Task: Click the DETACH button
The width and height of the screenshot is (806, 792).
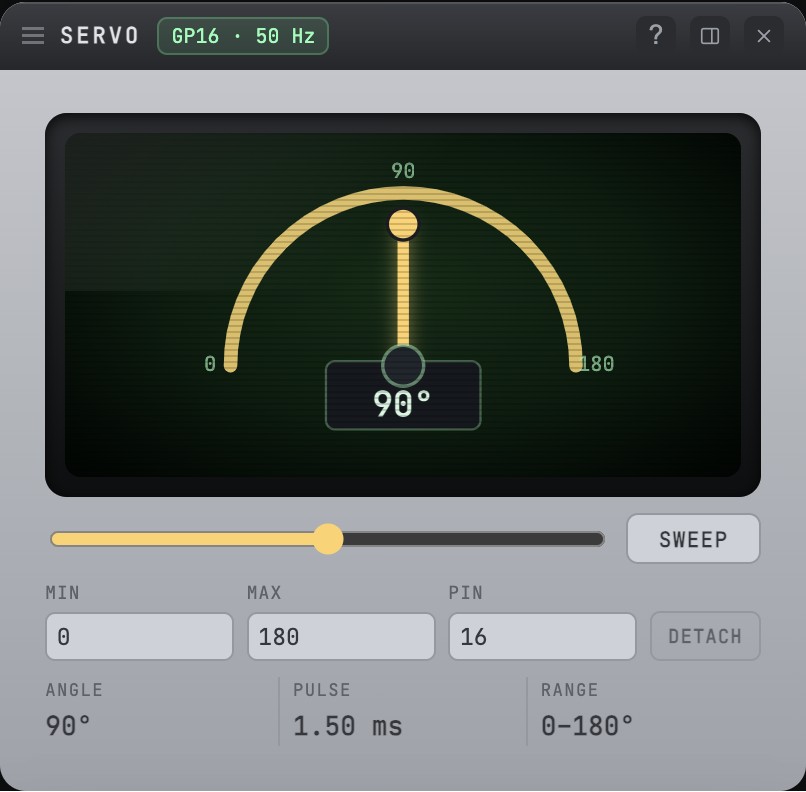Action: (705, 636)
